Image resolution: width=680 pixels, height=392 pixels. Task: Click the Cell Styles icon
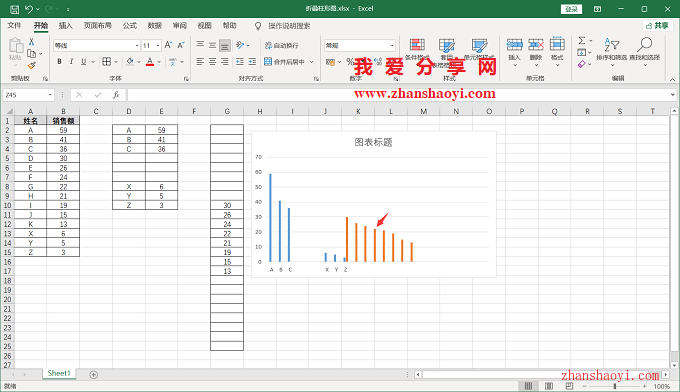coord(479,45)
